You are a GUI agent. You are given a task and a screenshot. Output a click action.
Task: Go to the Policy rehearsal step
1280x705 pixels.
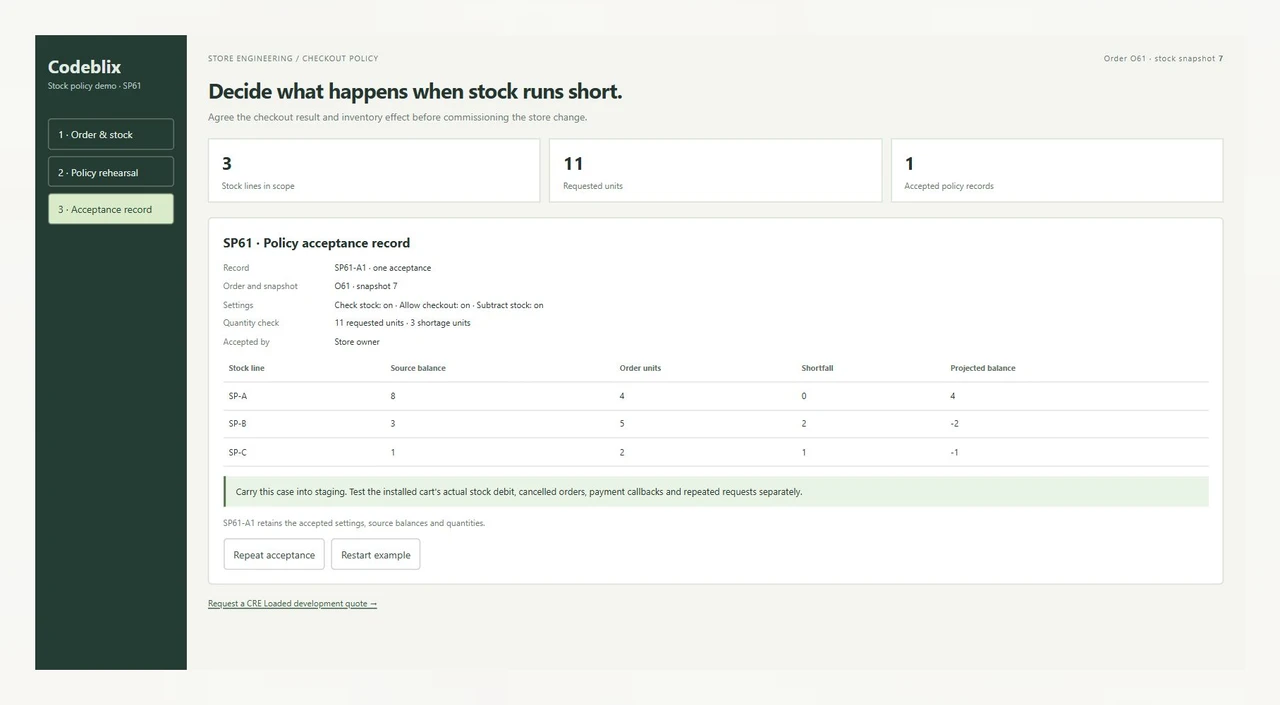pos(111,172)
